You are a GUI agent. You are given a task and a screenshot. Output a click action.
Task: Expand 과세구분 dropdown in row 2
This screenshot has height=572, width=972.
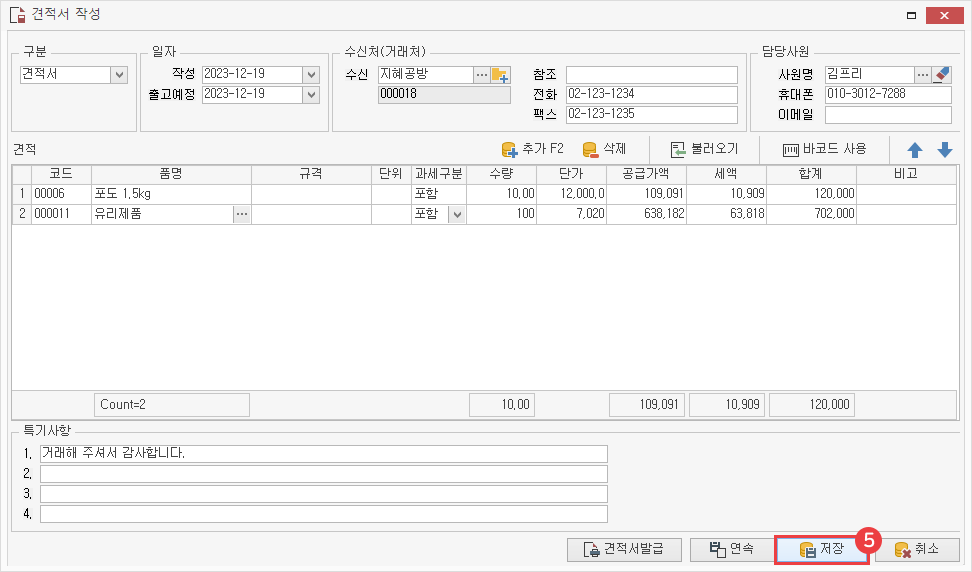pyautogui.click(x=457, y=214)
